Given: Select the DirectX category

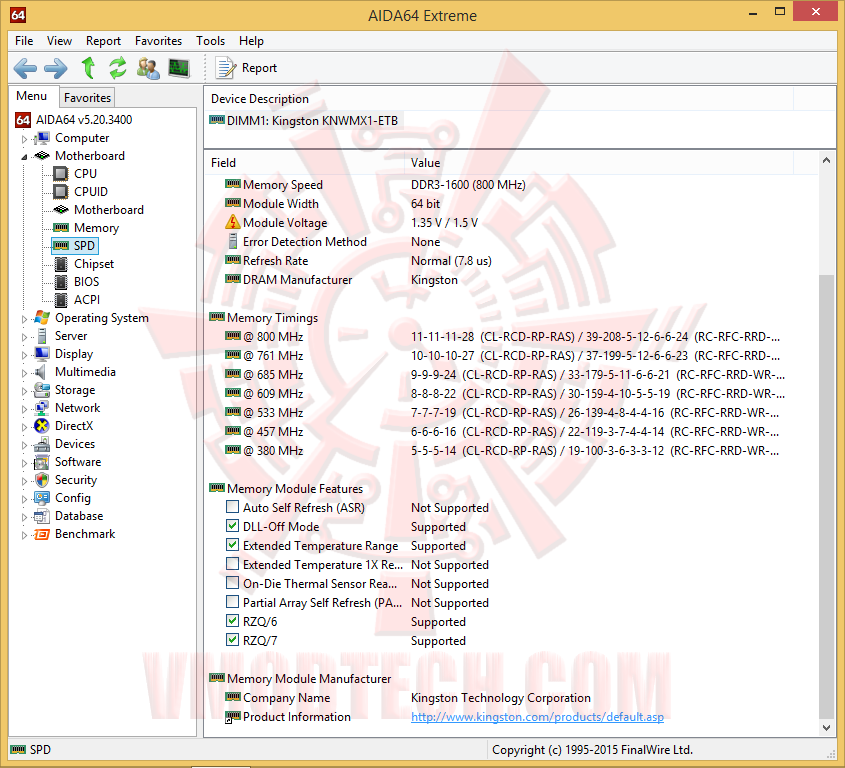Looking at the screenshot, I should 74,426.
